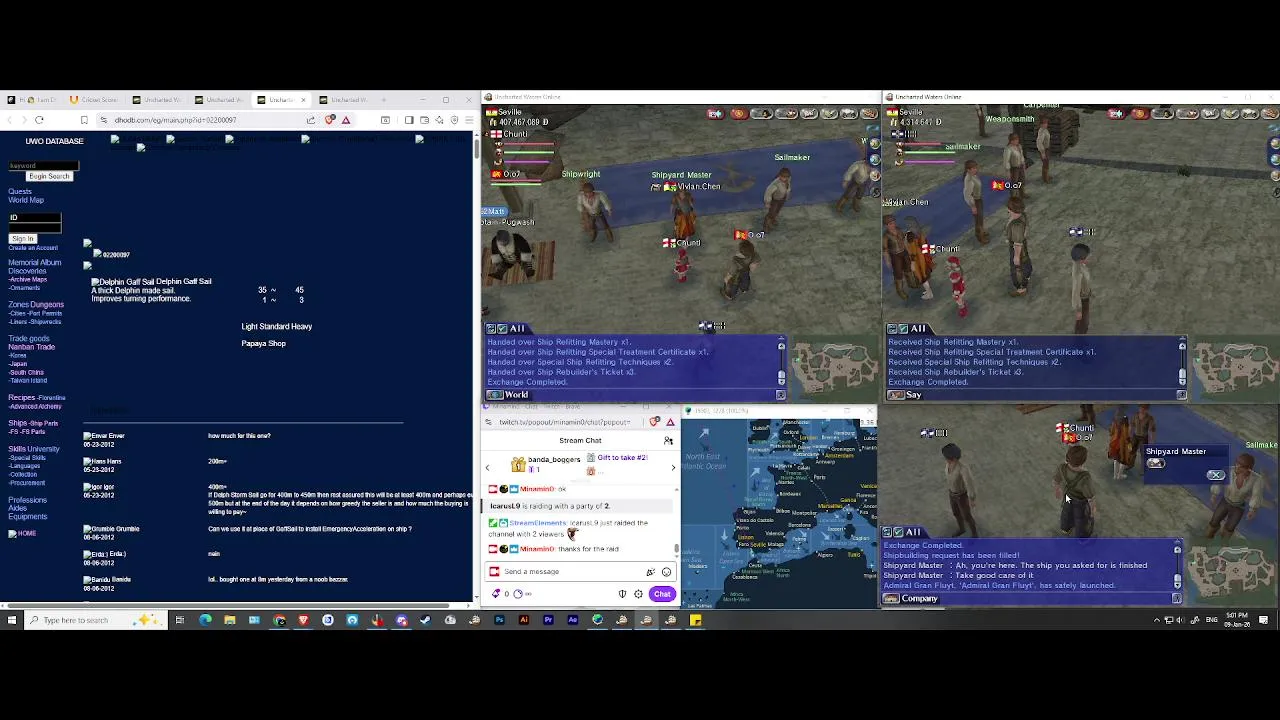Open Photoshop from the taskbar
1280x720 pixels.
[499, 620]
